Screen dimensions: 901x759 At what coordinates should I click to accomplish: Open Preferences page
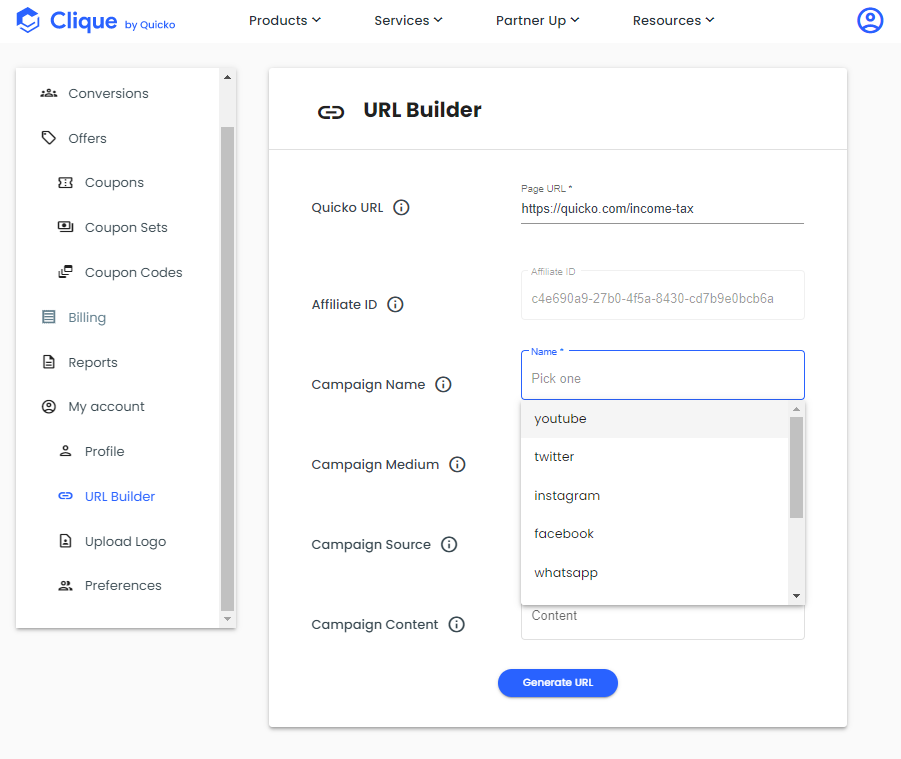click(x=124, y=585)
